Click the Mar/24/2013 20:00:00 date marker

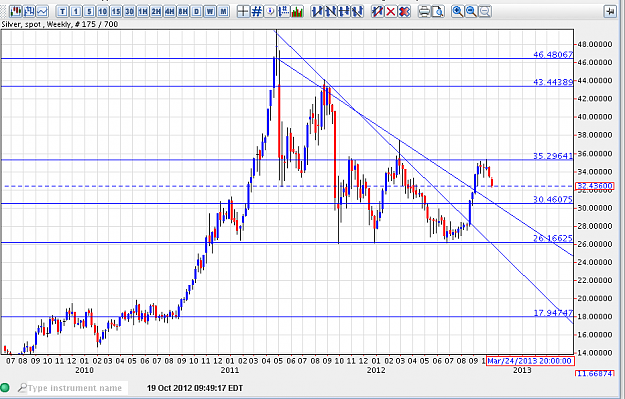[x=530, y=361]
